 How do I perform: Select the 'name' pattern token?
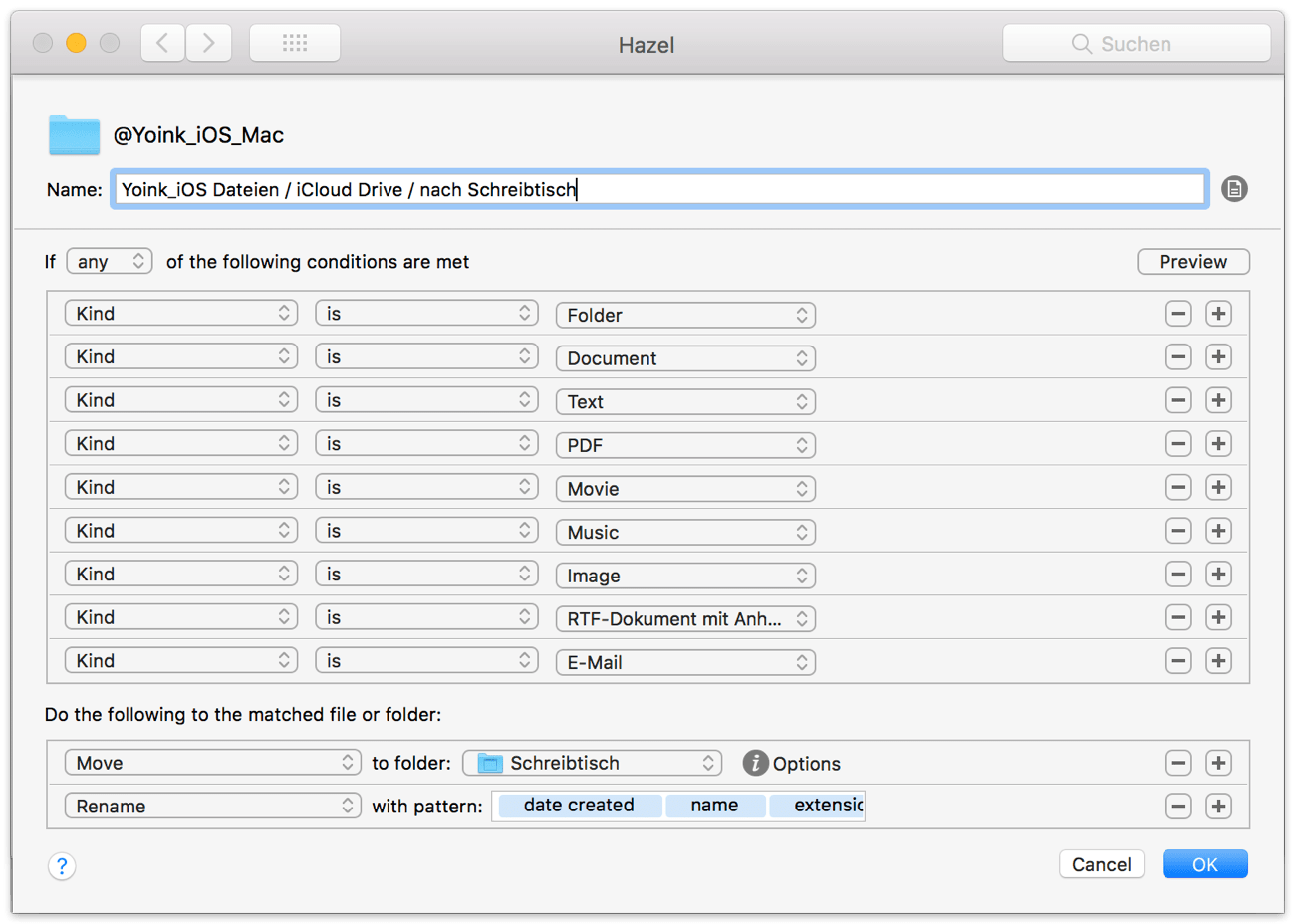(x=715, y=806)
